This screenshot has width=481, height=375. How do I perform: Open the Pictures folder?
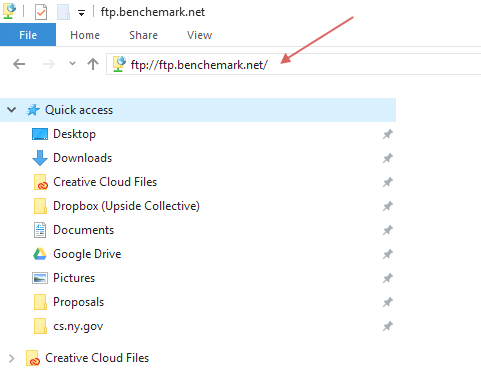pos(74,278)
